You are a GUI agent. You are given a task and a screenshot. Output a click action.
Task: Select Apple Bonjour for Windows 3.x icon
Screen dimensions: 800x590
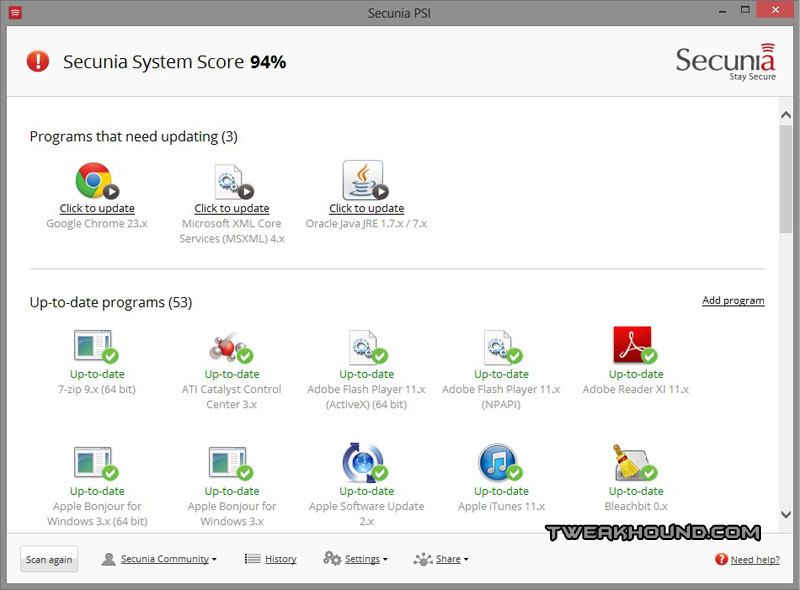tap(231, 463)
